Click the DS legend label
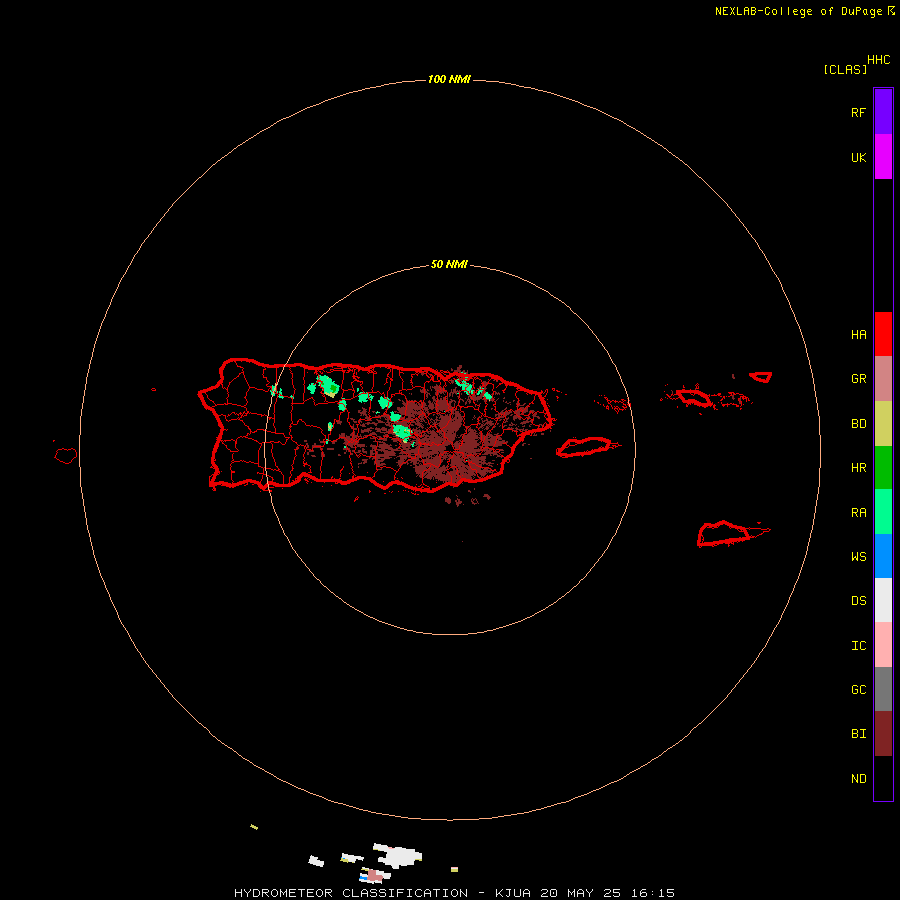This screenshot has height=900, width=900. coord(858,601)
